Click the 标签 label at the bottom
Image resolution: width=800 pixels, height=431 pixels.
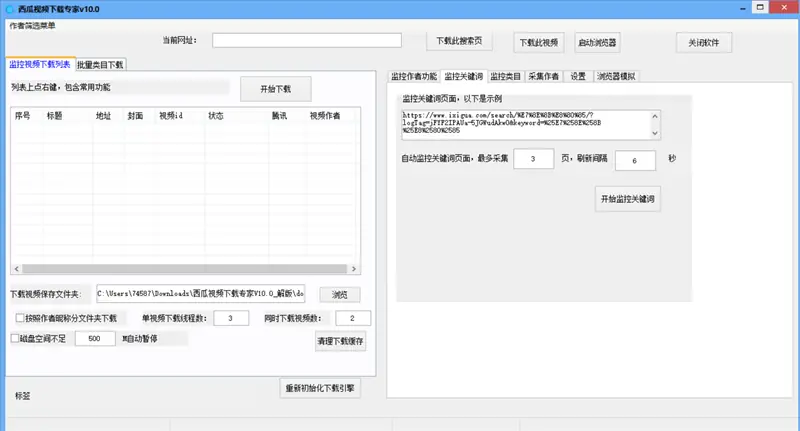coord(22,396)
